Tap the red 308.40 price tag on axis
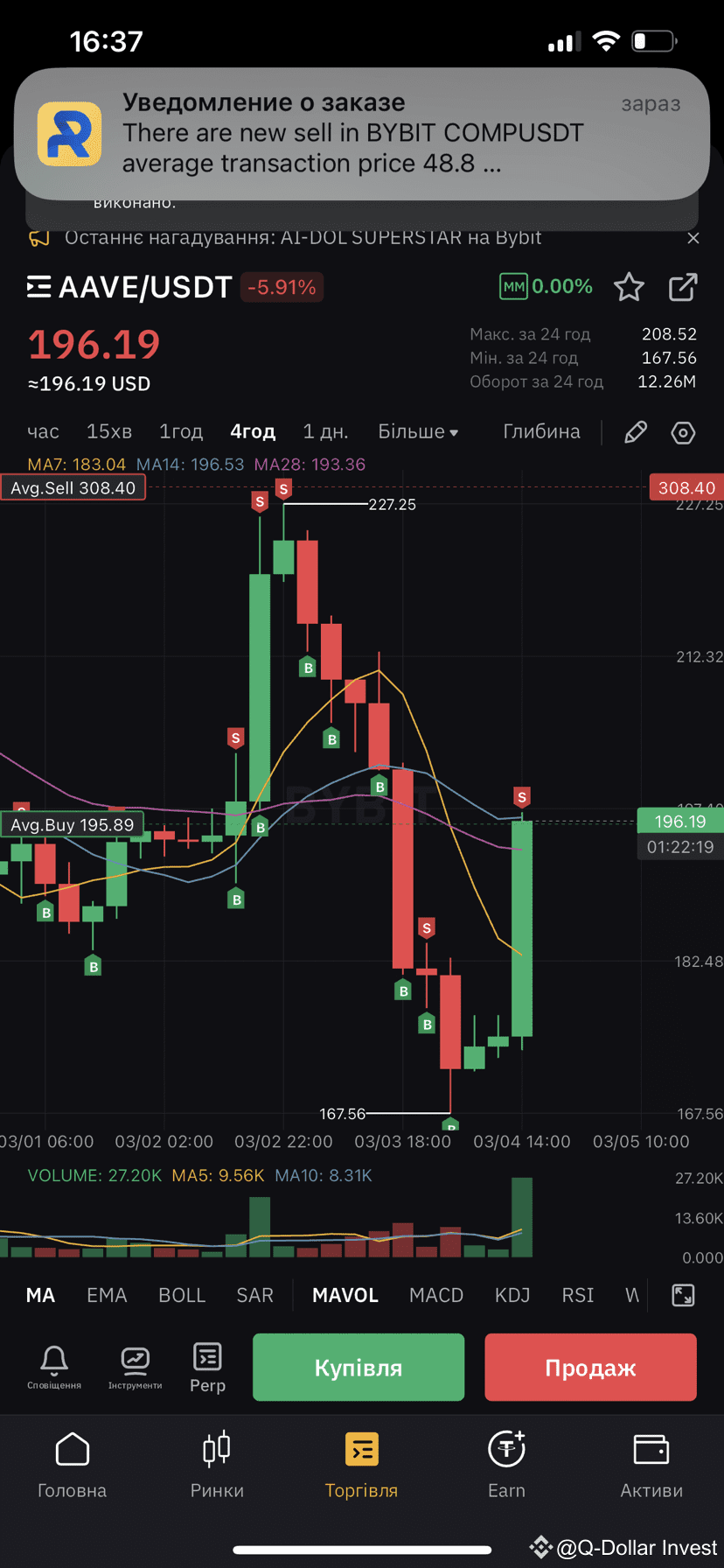724x1568 pixels. (x=686, y=487)
